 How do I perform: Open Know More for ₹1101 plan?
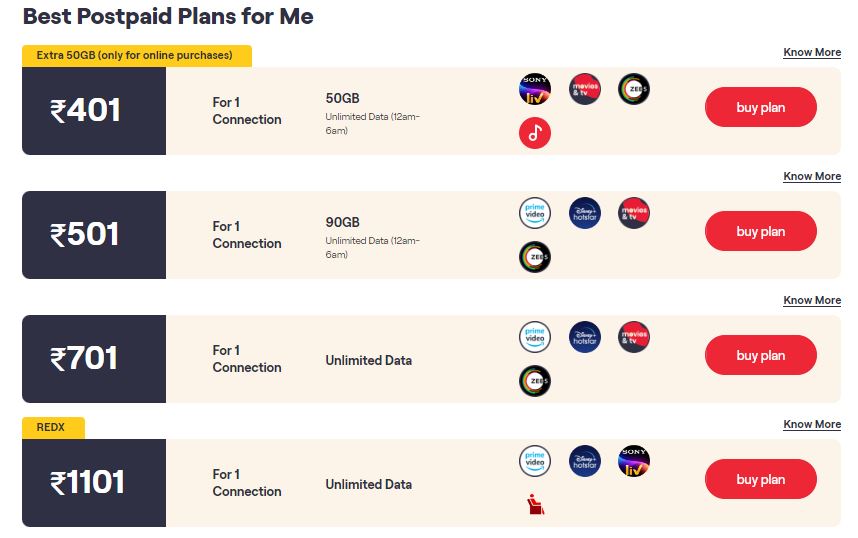tap(811, 424)
